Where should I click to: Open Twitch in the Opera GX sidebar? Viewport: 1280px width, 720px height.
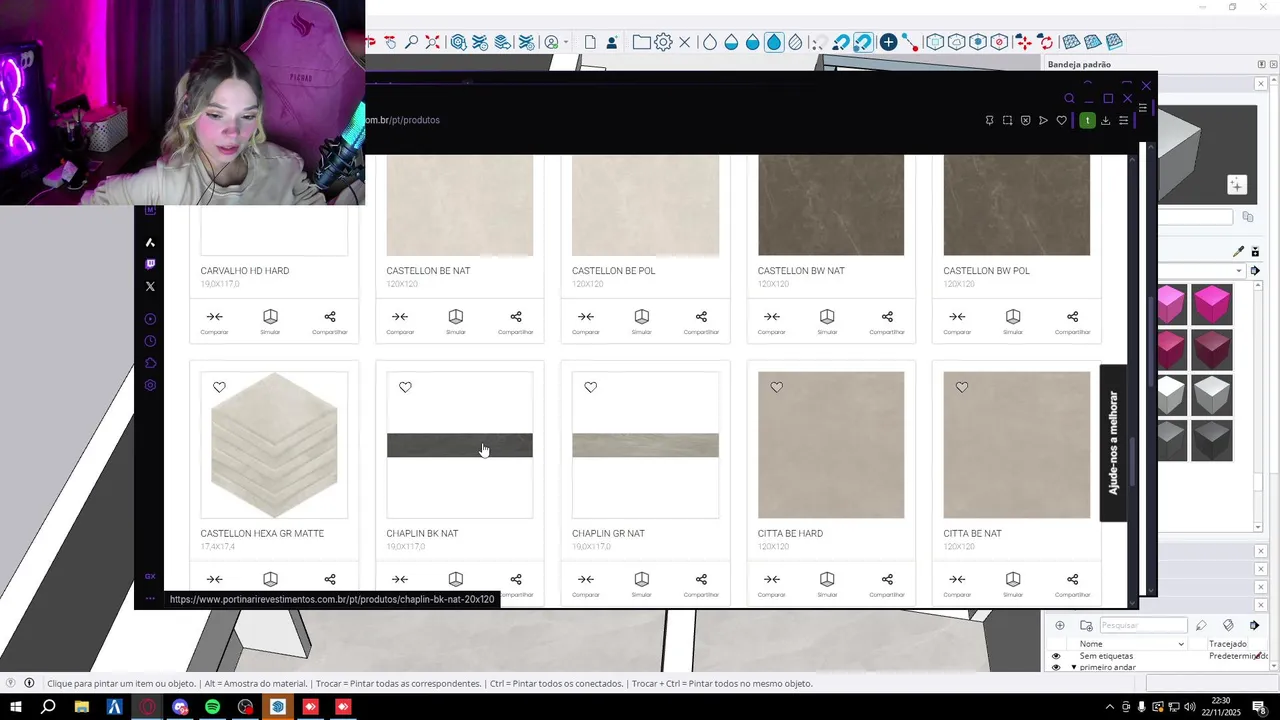(150, 264)
